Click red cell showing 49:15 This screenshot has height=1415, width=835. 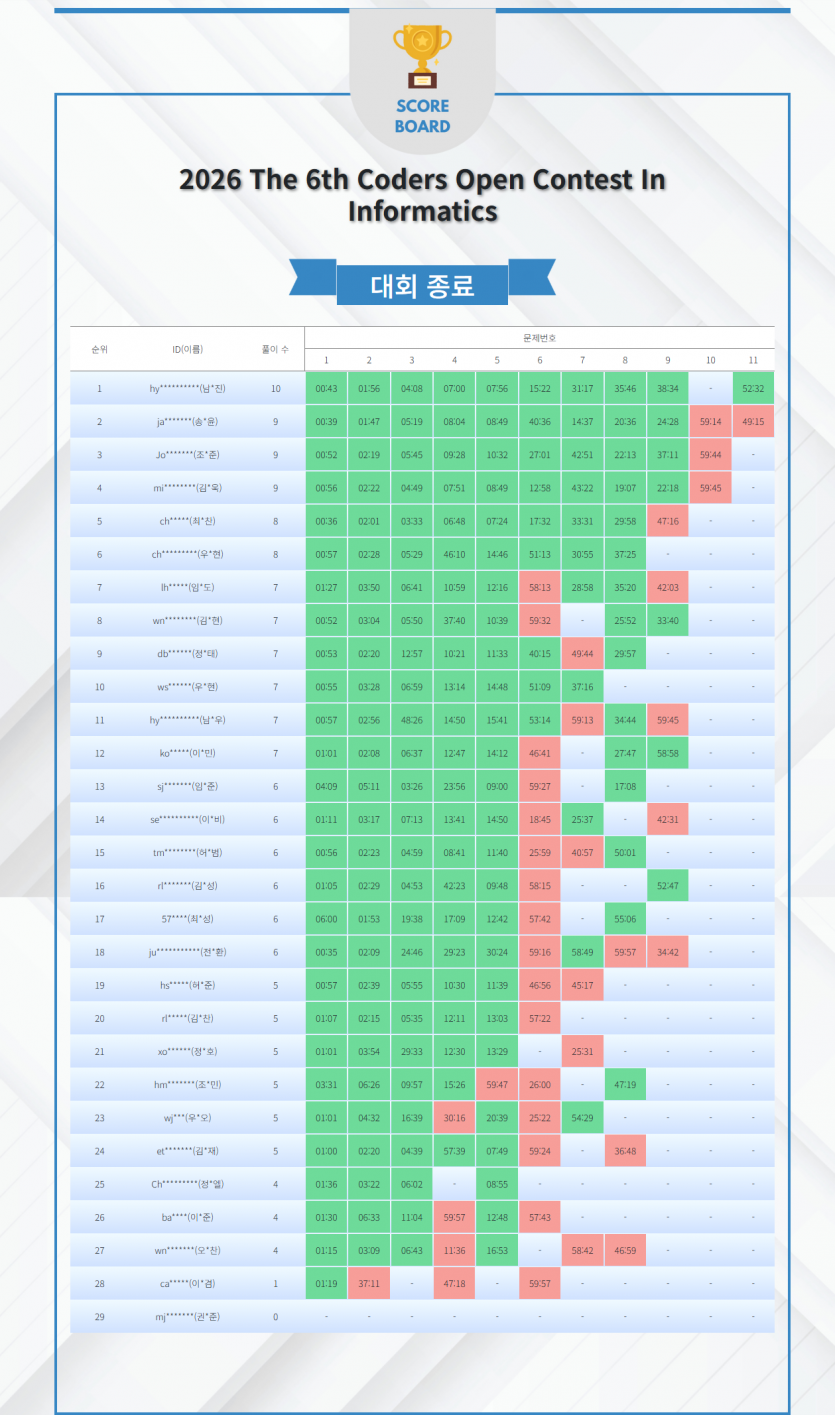[x=753, y=422]
